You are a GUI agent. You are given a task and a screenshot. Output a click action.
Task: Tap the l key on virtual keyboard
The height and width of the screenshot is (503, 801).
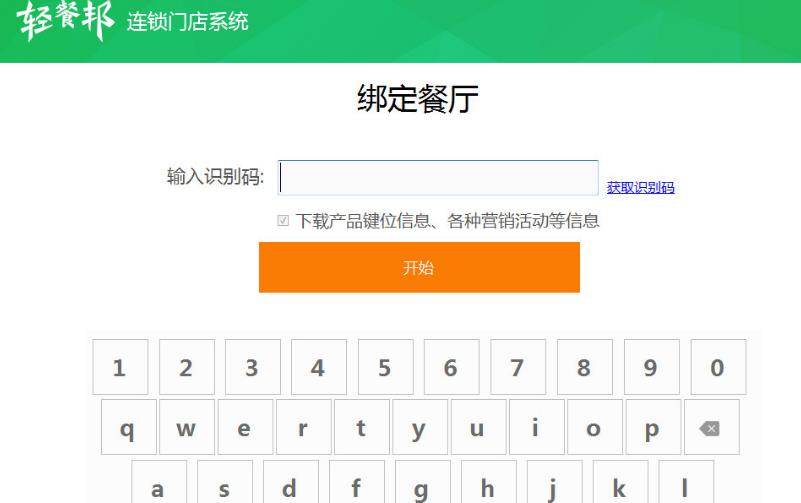pos(685,485)
